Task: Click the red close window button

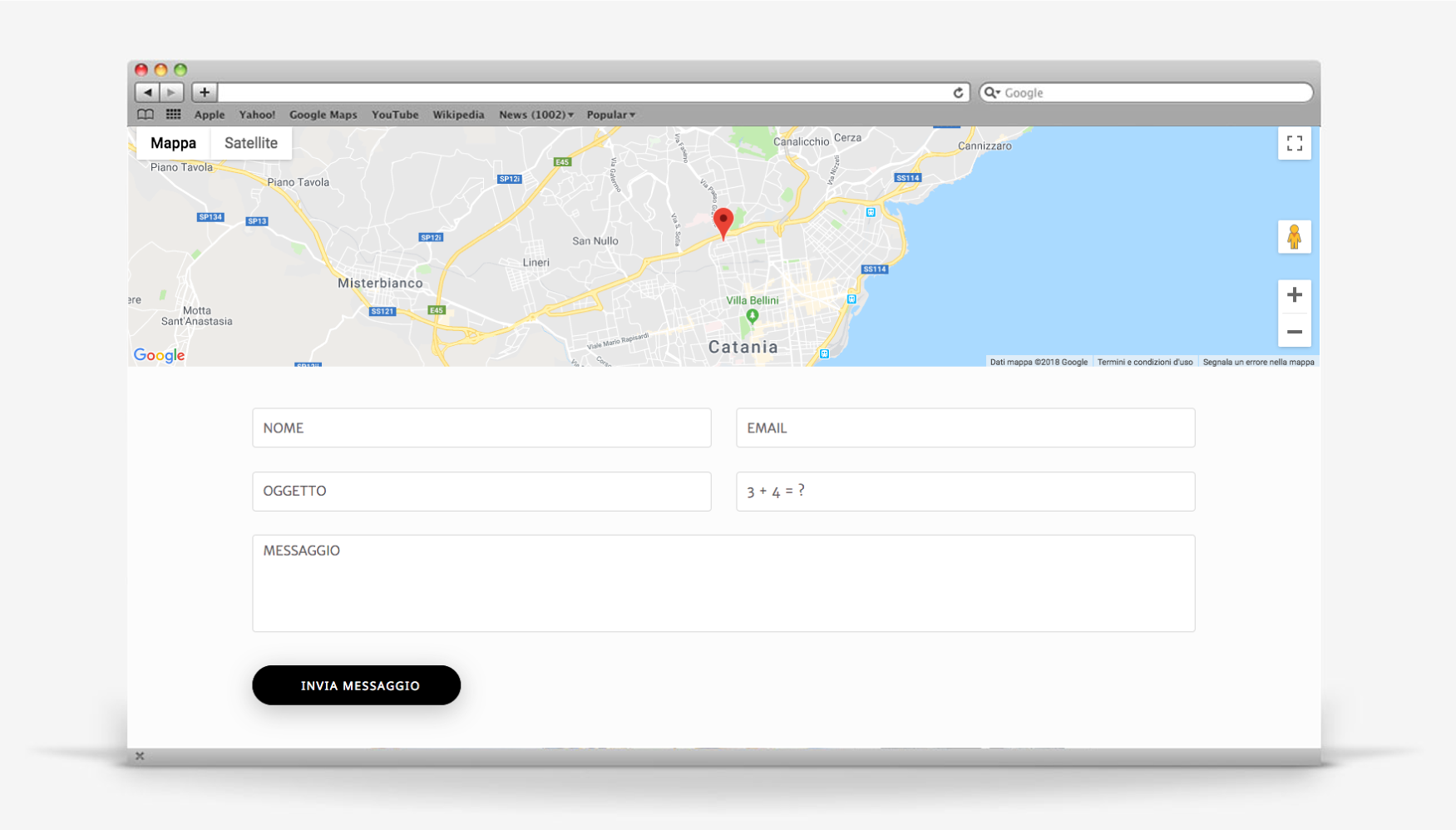Action: [141, 70]
